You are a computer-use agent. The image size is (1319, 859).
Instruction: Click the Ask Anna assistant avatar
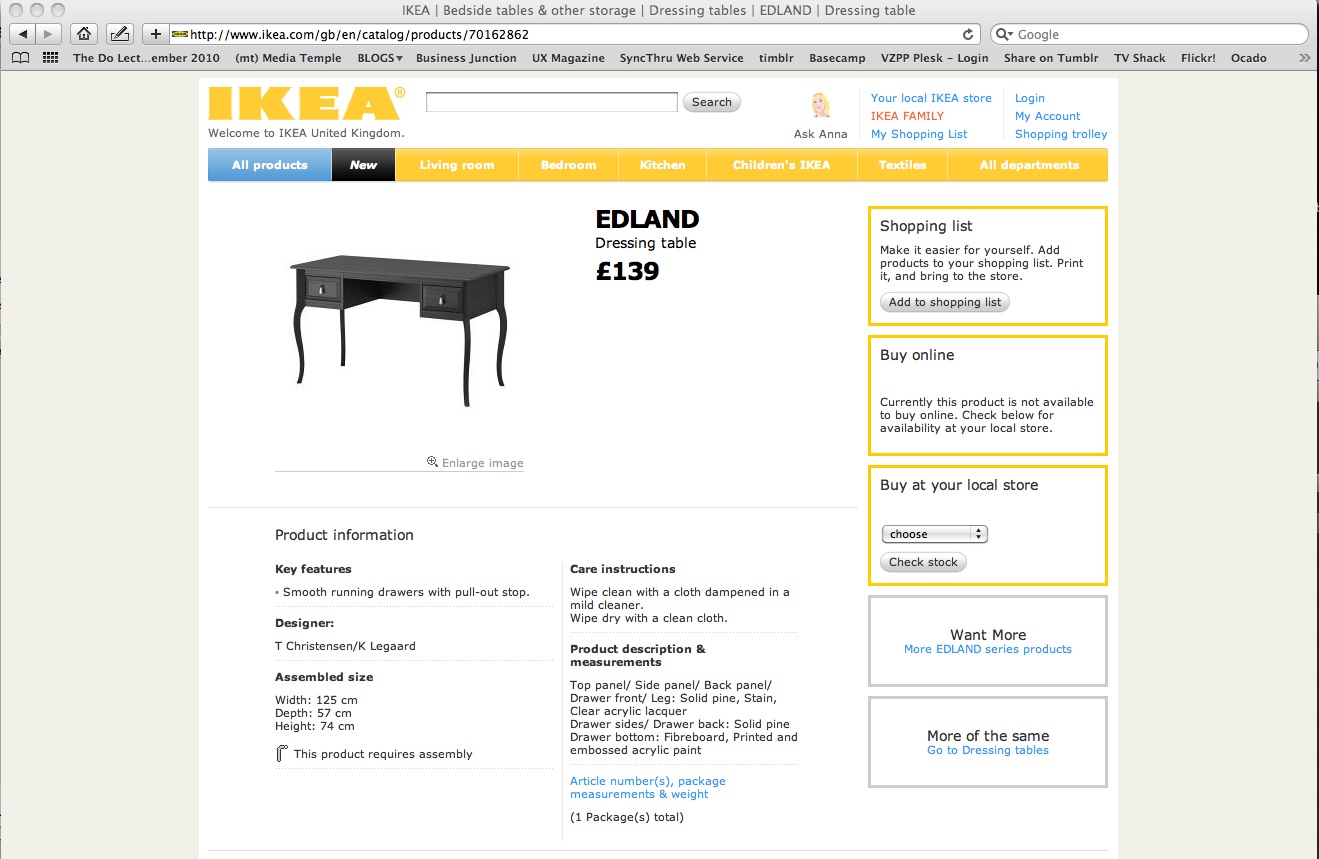click(x=821, y=107)
